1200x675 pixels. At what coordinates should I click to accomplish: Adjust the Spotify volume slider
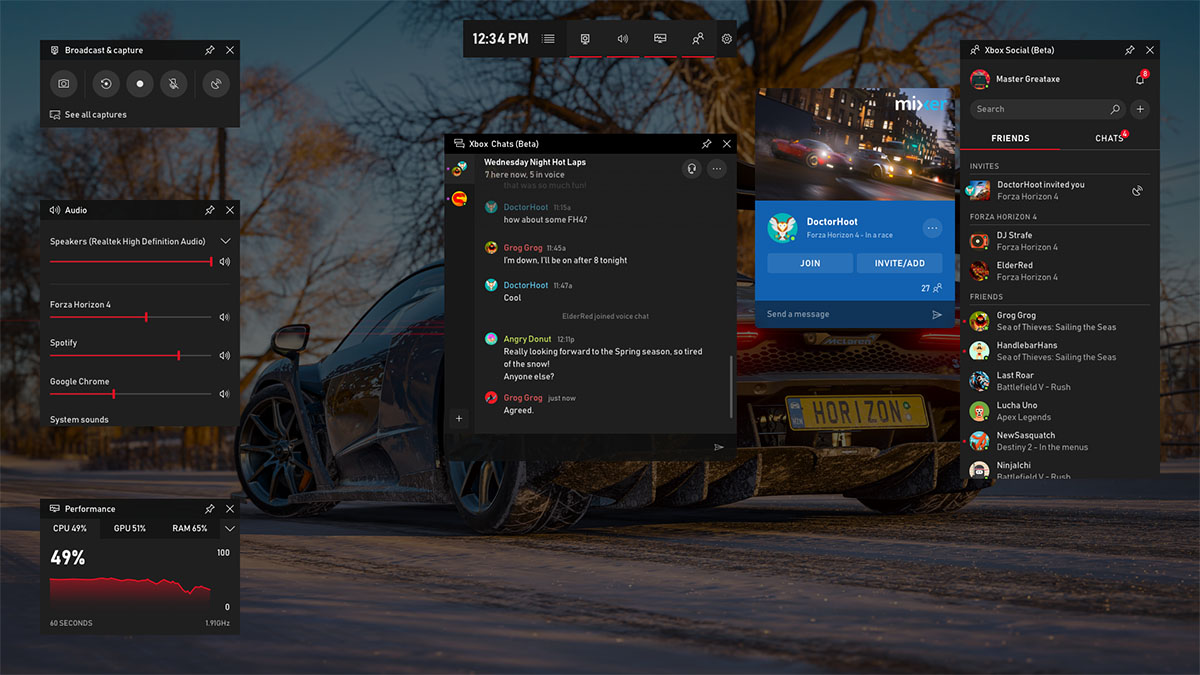coord(131,355)
